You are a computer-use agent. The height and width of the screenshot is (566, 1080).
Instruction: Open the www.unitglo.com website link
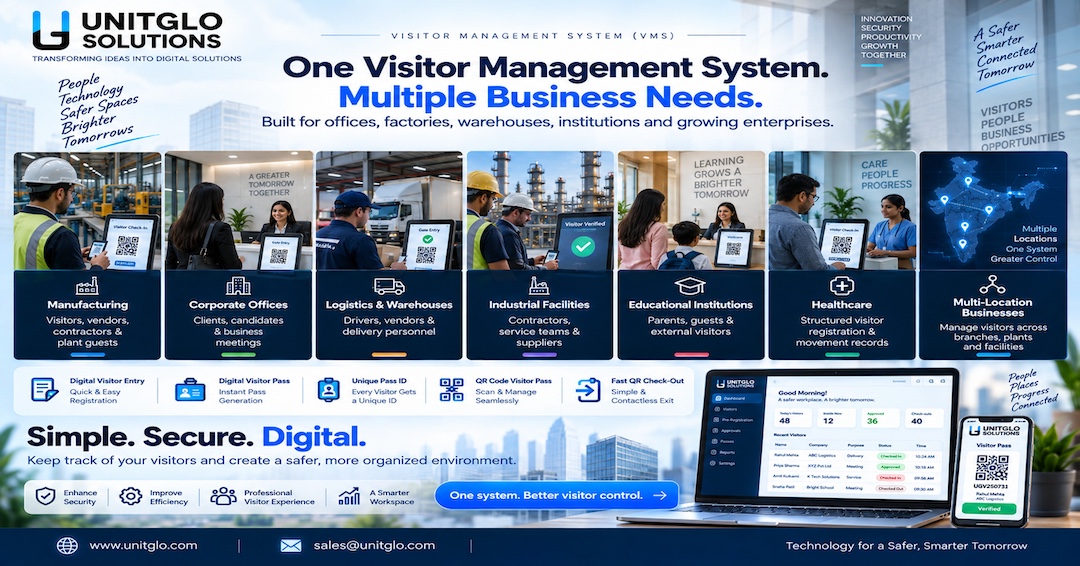point(143,545)
